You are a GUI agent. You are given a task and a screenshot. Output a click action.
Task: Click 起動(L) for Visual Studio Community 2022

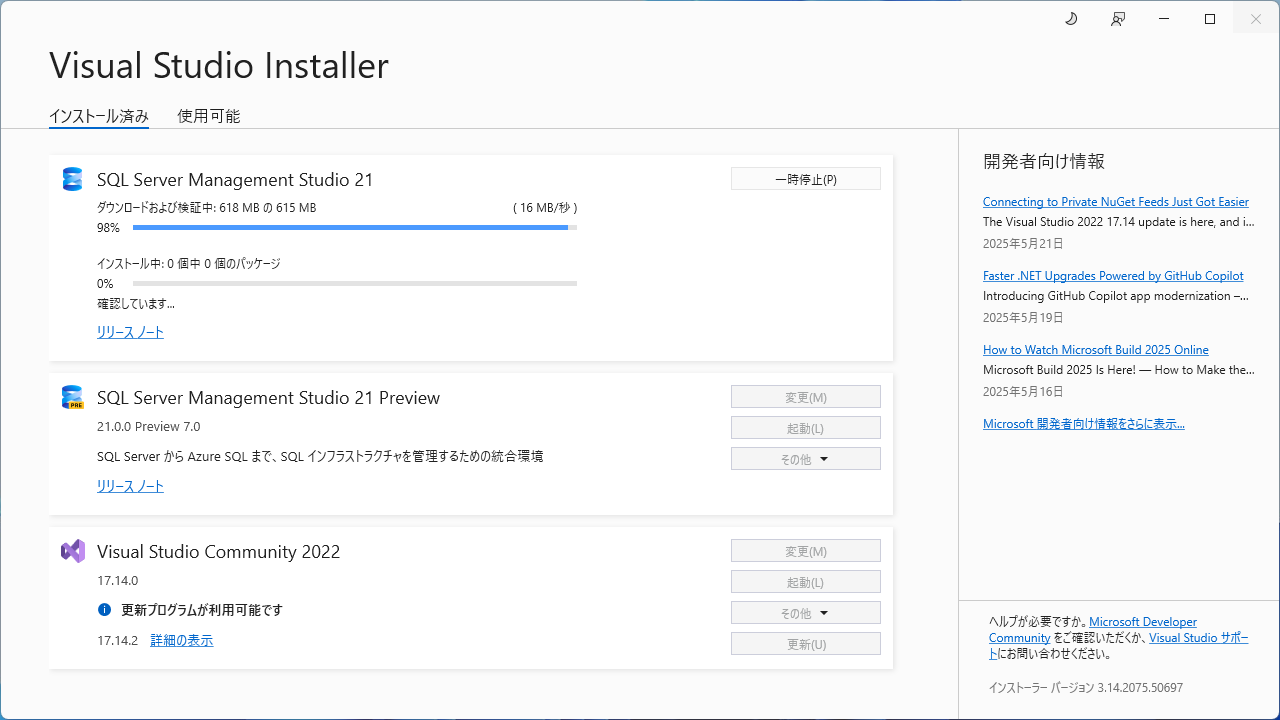[x=806, y=582]
